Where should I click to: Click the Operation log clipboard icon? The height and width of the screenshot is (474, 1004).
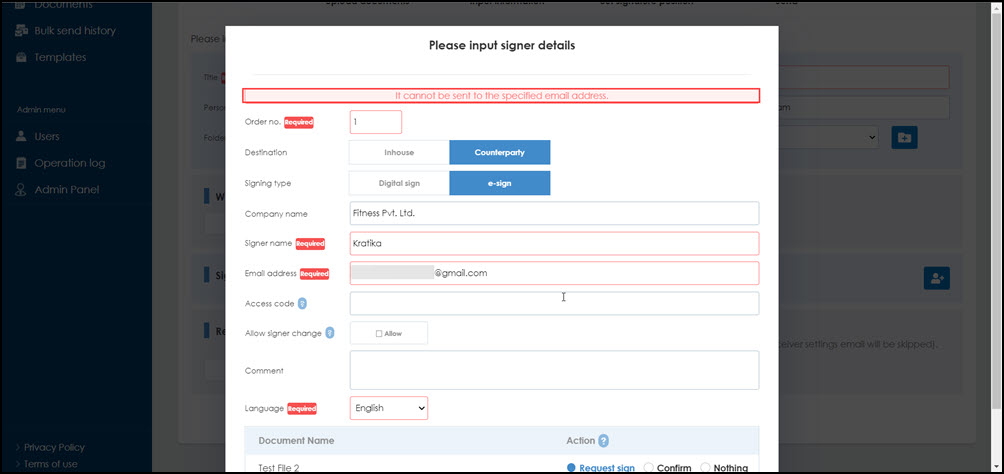pyautogui.click(x=22, y=163)
